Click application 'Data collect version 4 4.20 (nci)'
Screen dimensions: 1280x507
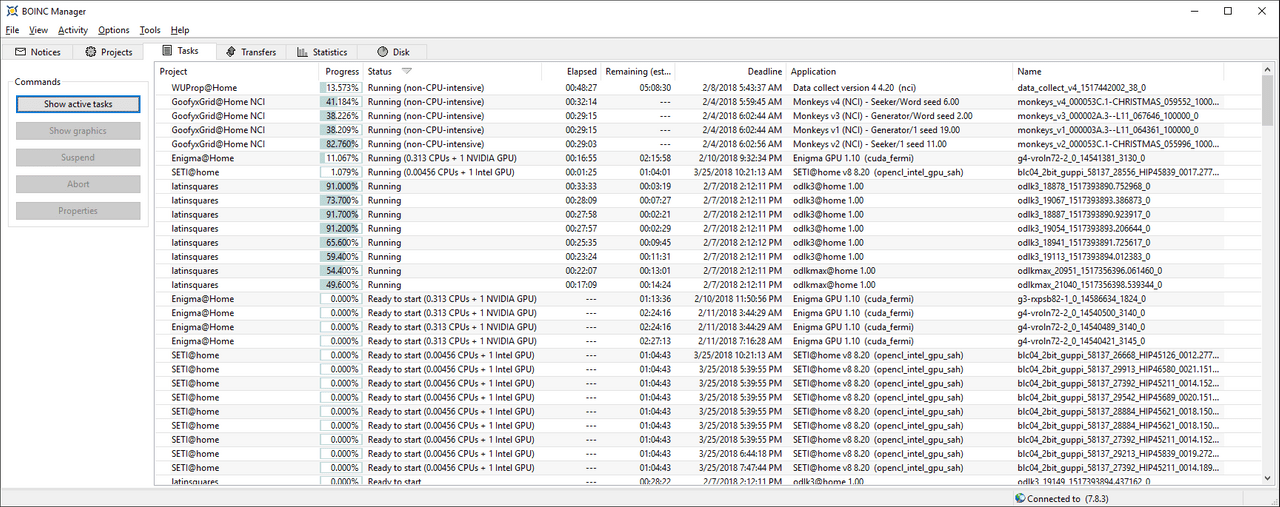point(859,88)
